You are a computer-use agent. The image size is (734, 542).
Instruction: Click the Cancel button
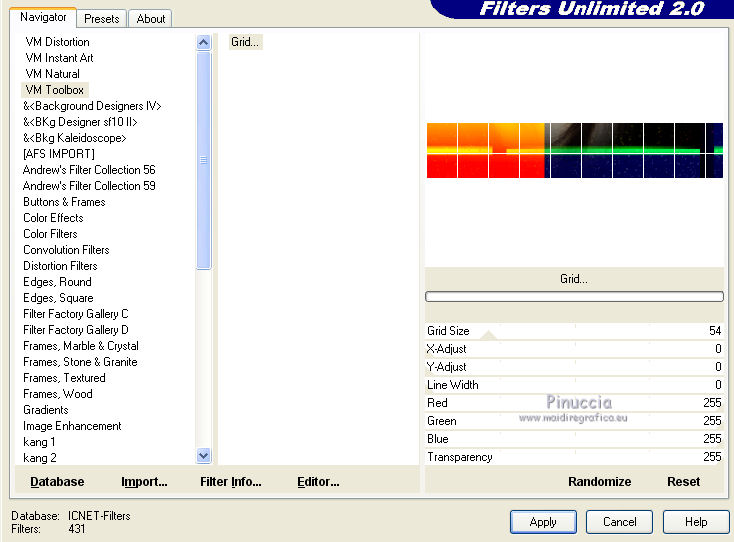click(619, 522)
